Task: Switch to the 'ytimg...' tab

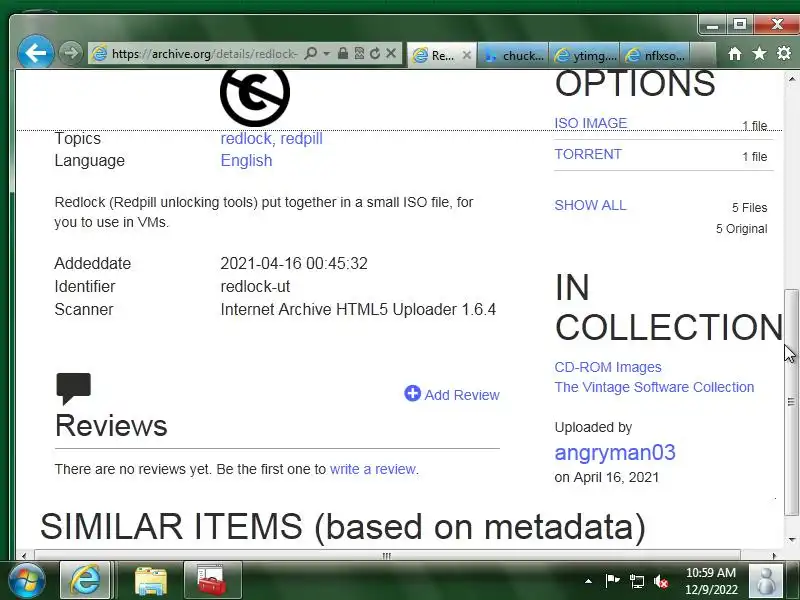Action: 585,55
